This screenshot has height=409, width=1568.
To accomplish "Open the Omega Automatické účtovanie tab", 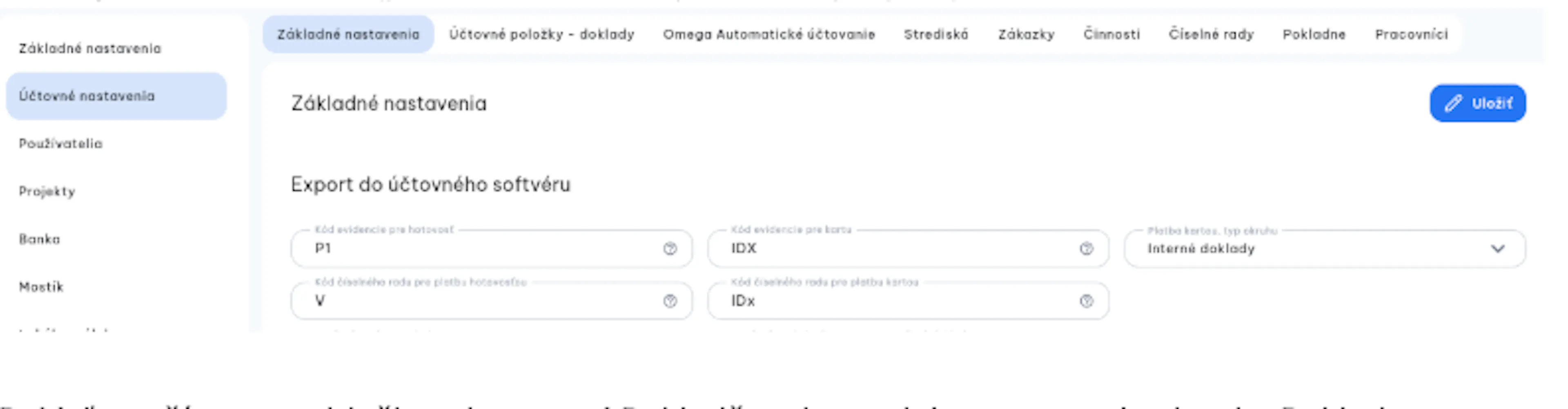I will point(769,34).
